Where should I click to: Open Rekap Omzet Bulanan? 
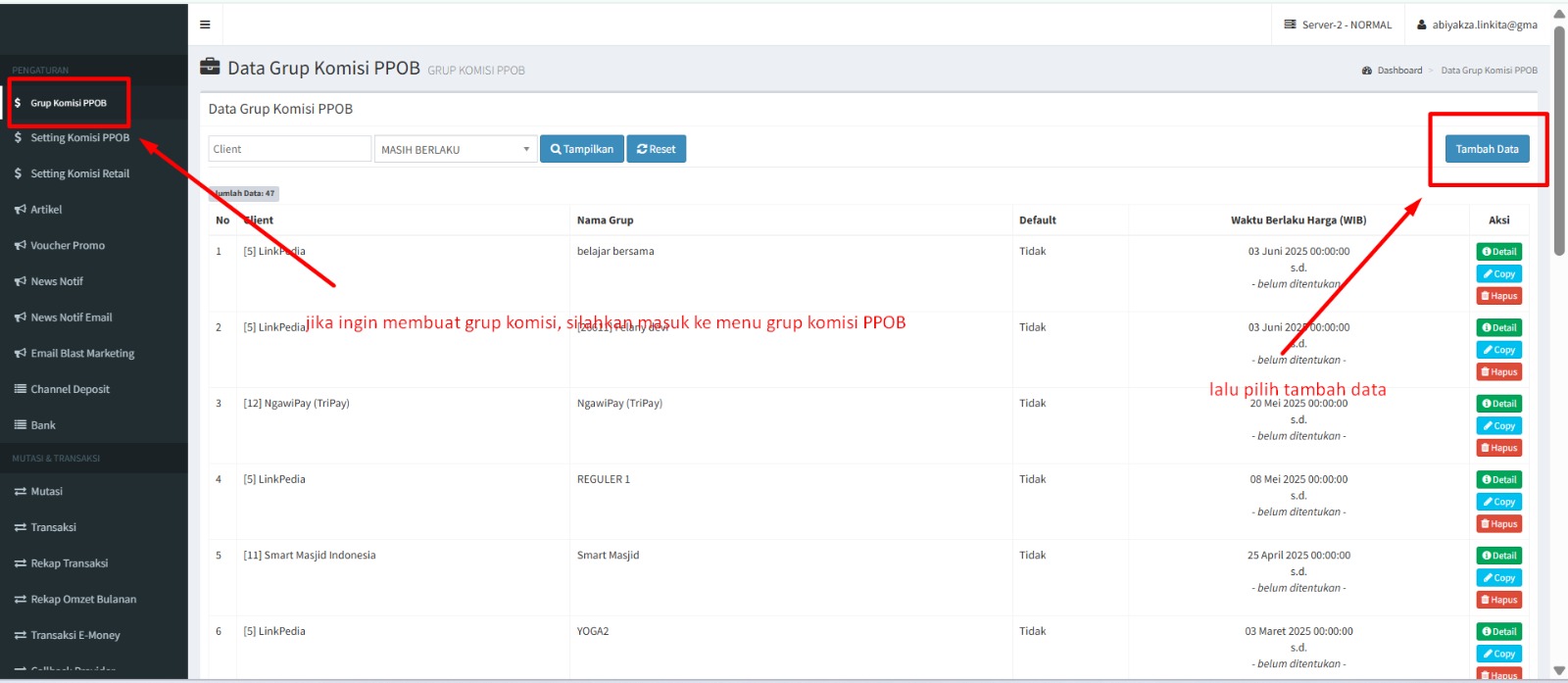[83, 600]
